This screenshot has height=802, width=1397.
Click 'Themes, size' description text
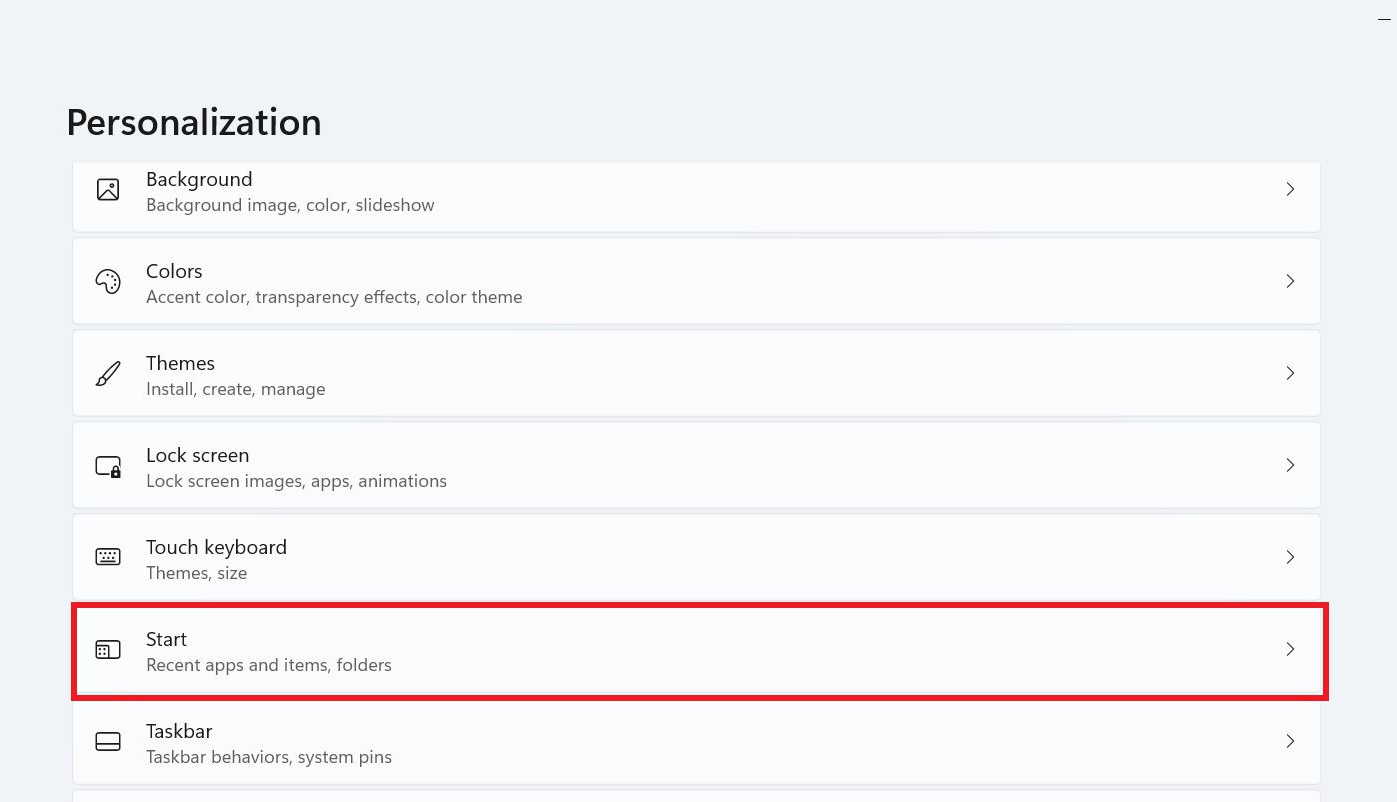pos(196,573)
